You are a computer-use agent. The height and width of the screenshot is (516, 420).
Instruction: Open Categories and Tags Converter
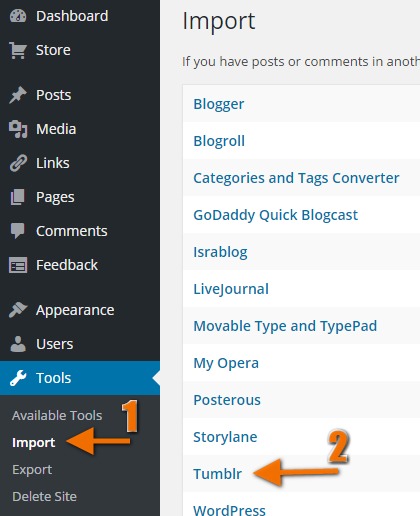296,178
